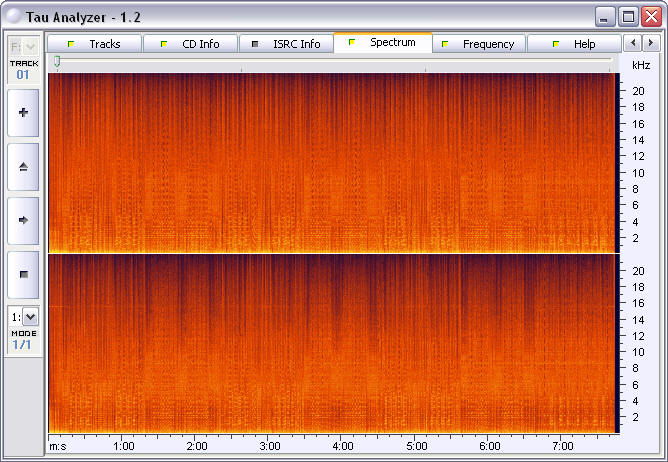The height and width of the screenshot is (462, 668).
Task: Open the drive selection dropdown
Action: [23, 46]
